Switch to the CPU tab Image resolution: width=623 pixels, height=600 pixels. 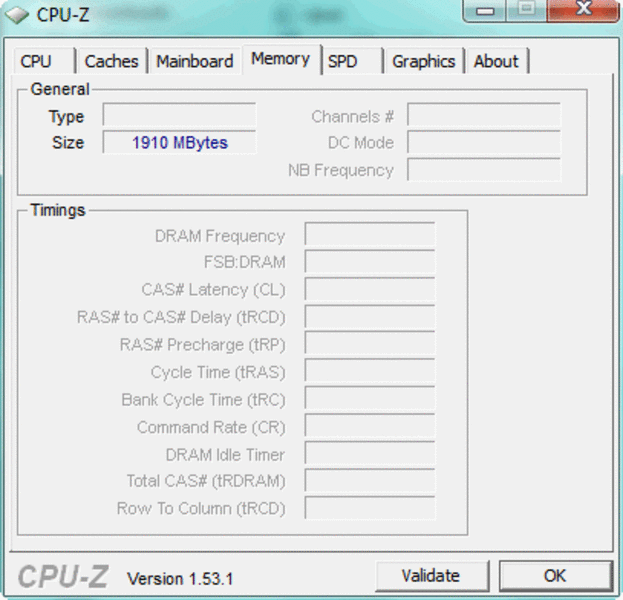36,61
